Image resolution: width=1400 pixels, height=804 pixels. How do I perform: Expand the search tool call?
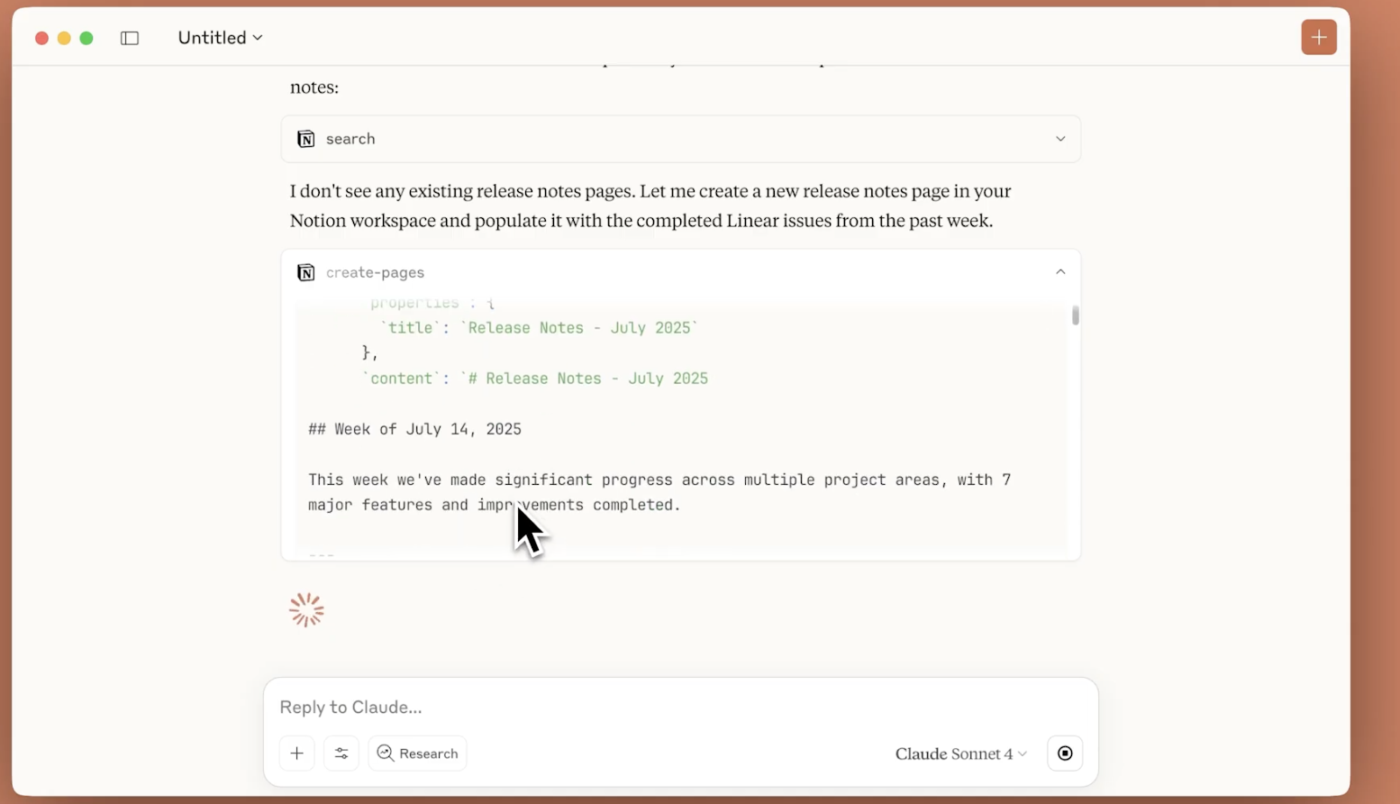[1060, 139]
